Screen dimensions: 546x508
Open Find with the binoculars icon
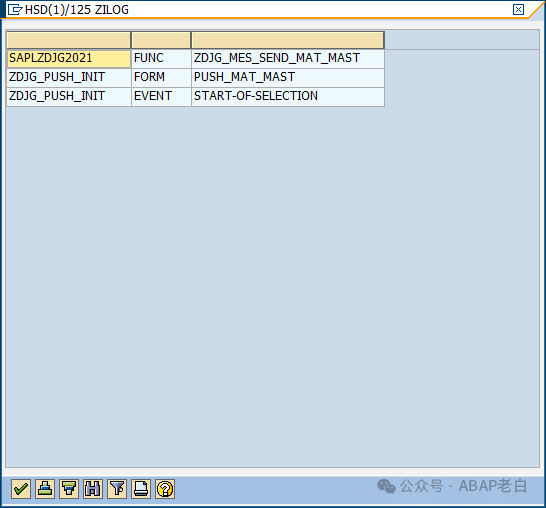(x=93, y=489)
